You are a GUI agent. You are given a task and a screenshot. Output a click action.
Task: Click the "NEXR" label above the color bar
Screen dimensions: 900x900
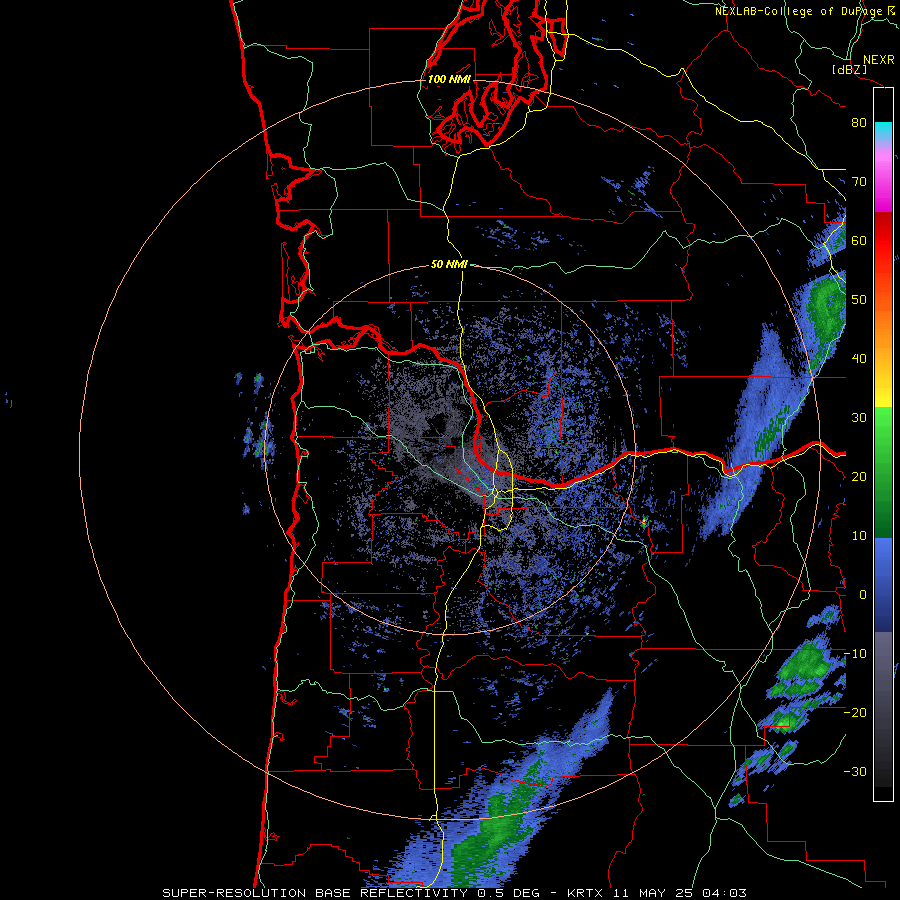click(879, 60)
